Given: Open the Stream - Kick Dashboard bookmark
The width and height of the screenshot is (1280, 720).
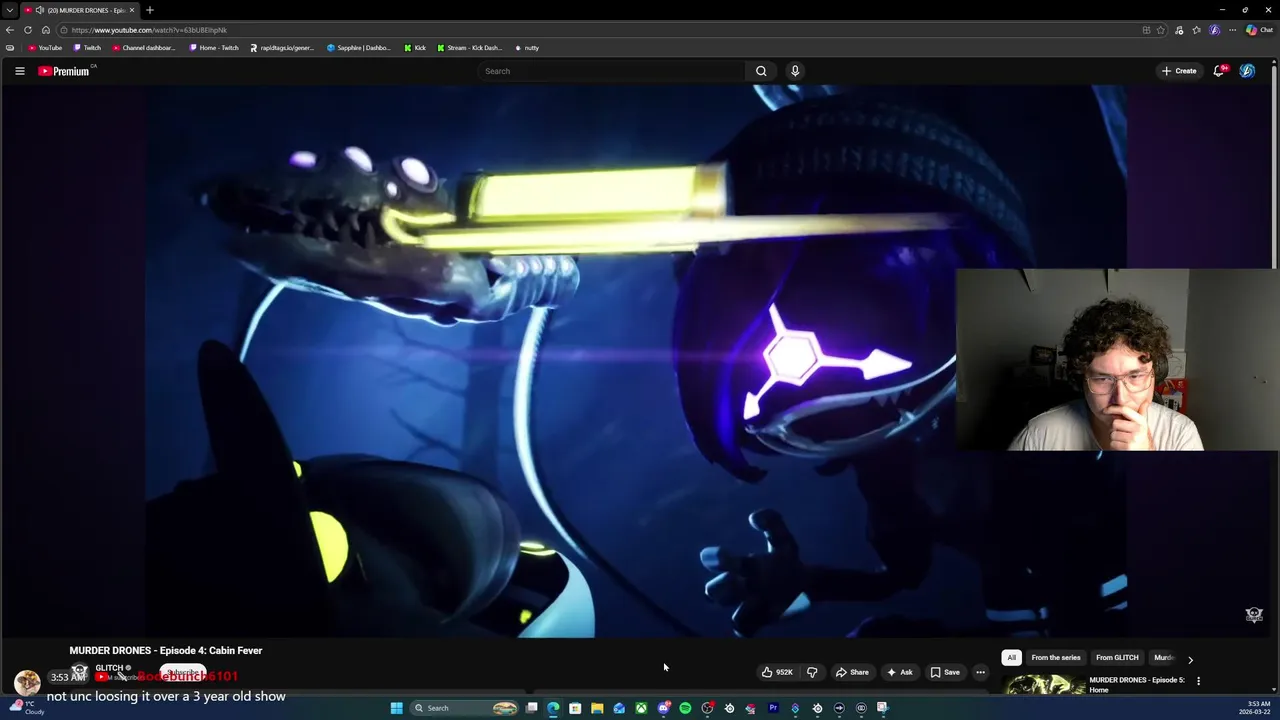Looking at the screenshot, I should tap(470, 48).
